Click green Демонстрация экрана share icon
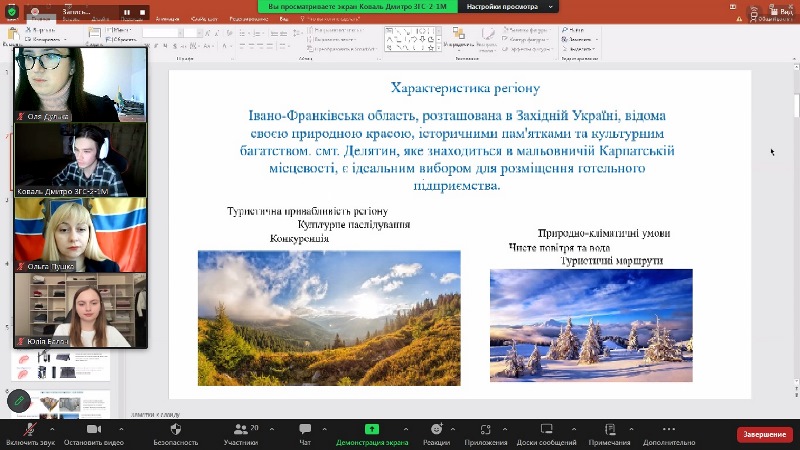Screen dimensions: 800x450 tap(371, 430)
